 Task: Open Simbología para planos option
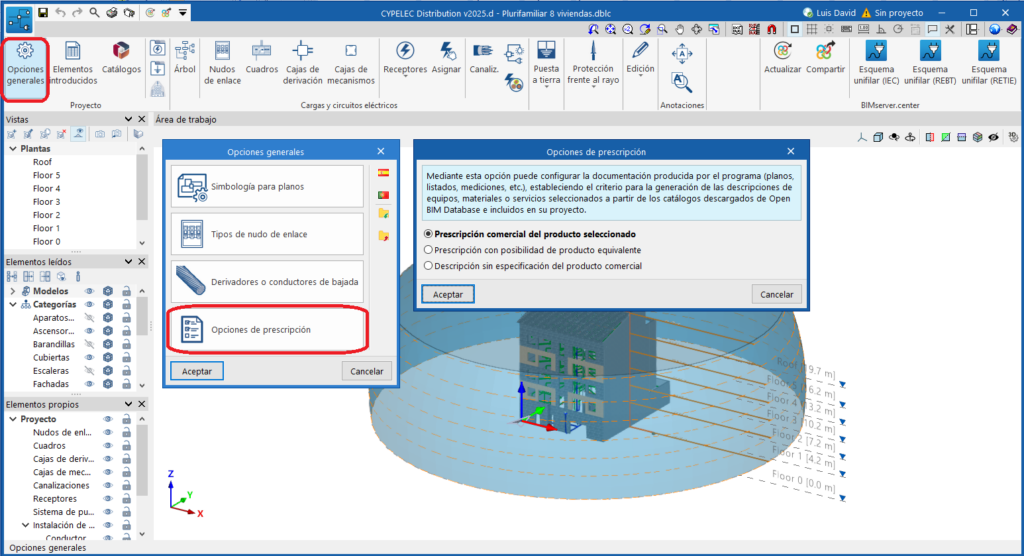[267, 186]
